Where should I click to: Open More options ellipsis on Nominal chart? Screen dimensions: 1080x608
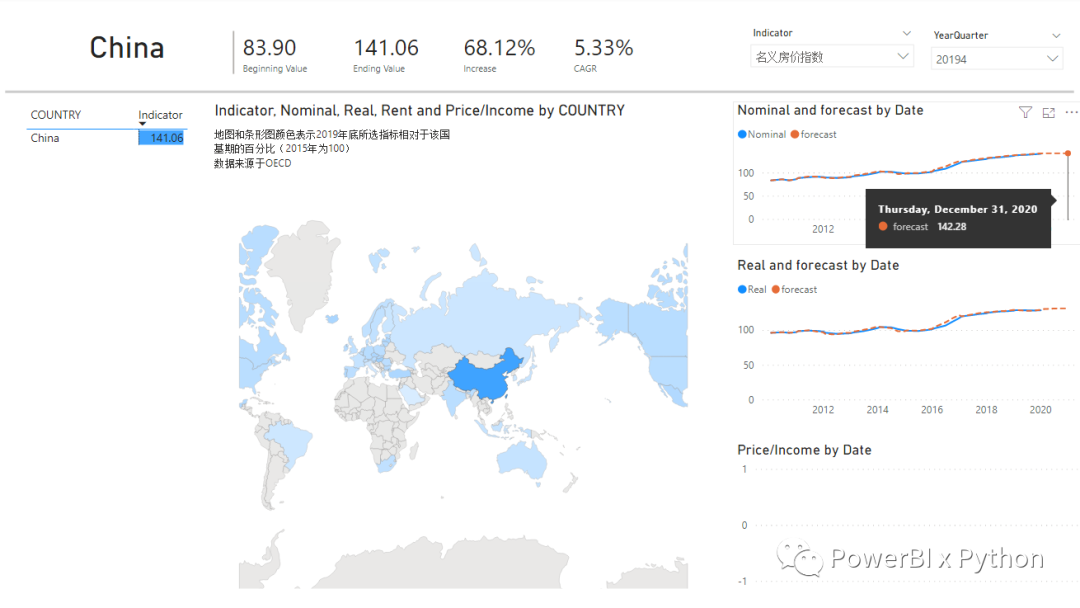[x=1071, y=113]
